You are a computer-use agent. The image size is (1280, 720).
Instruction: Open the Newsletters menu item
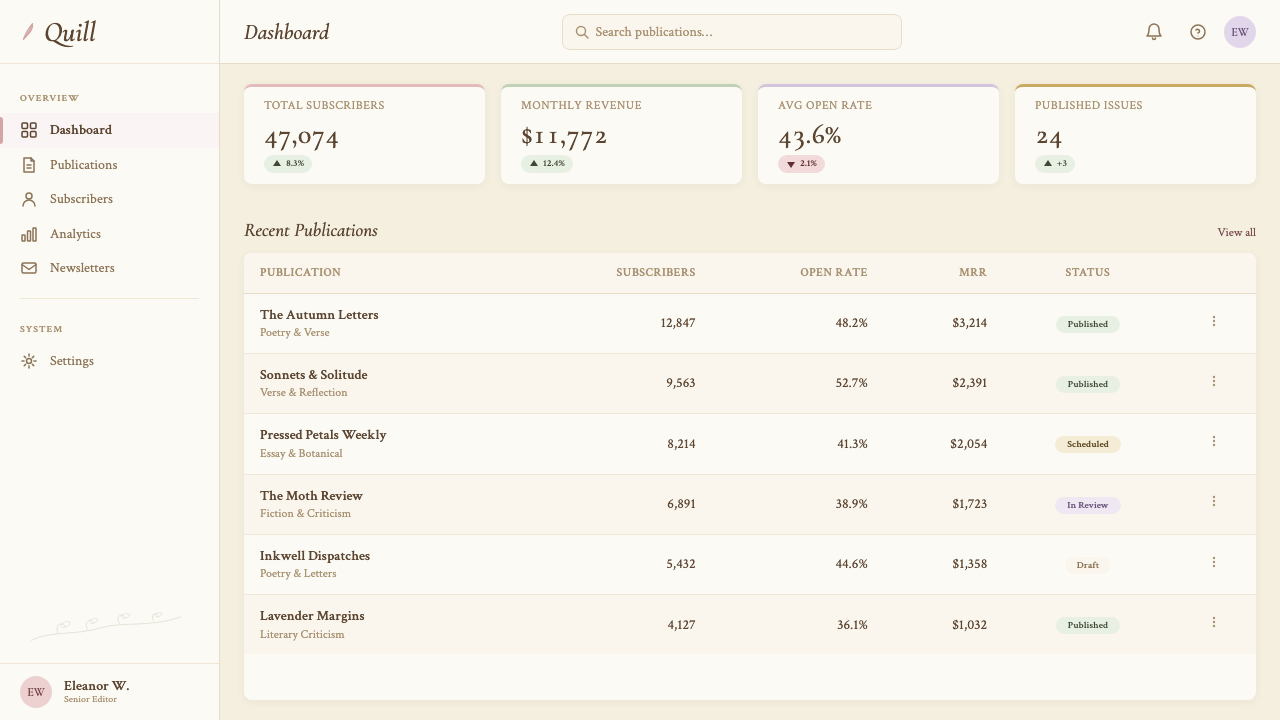click(x=110, y=268)
